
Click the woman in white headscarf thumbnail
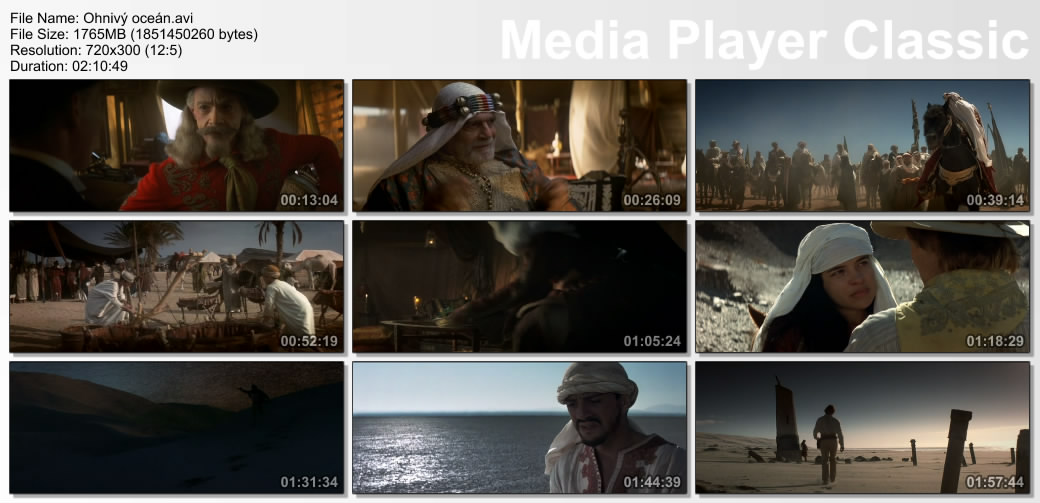(x=862, y=286)
